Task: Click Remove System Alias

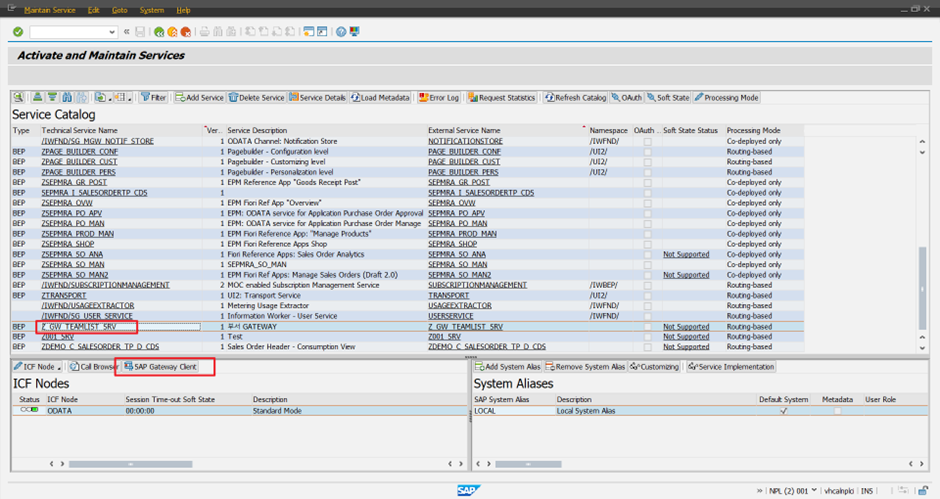Action: tap(585, 366)
